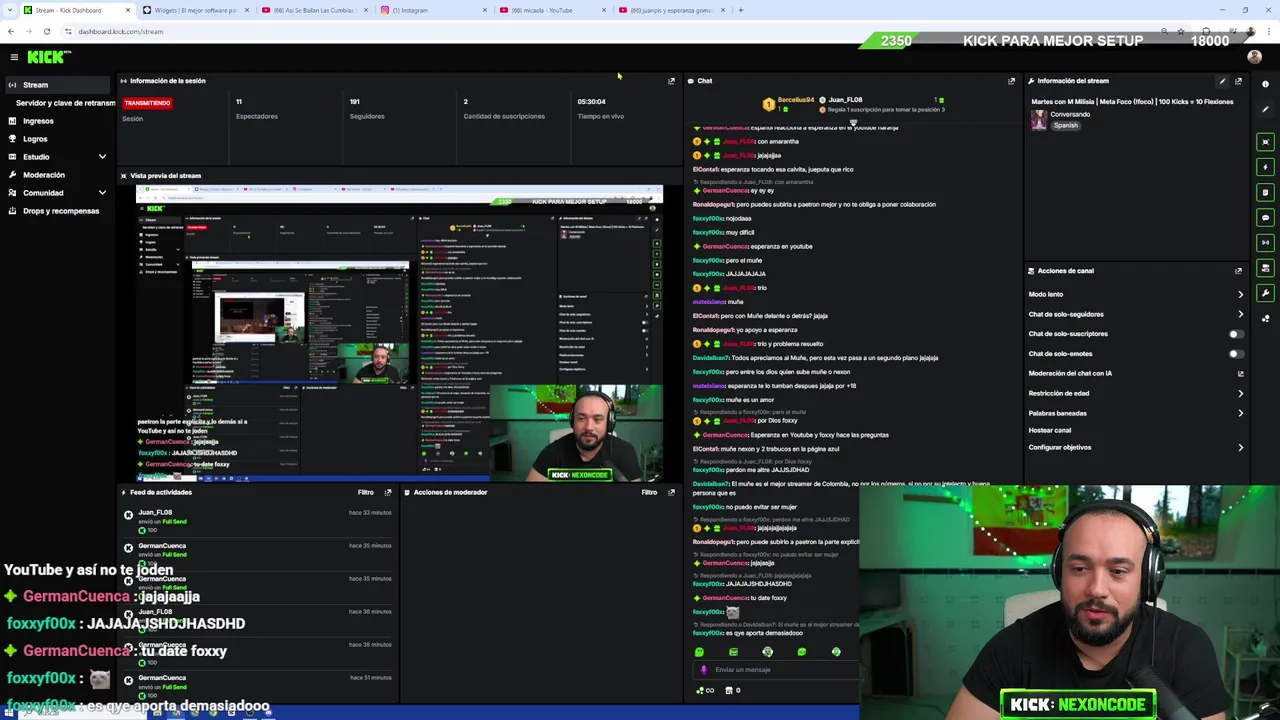The image size is (1280, 720).
Task: Toggle lightning activity feed icon in right toolbar
Action: 1266,167
